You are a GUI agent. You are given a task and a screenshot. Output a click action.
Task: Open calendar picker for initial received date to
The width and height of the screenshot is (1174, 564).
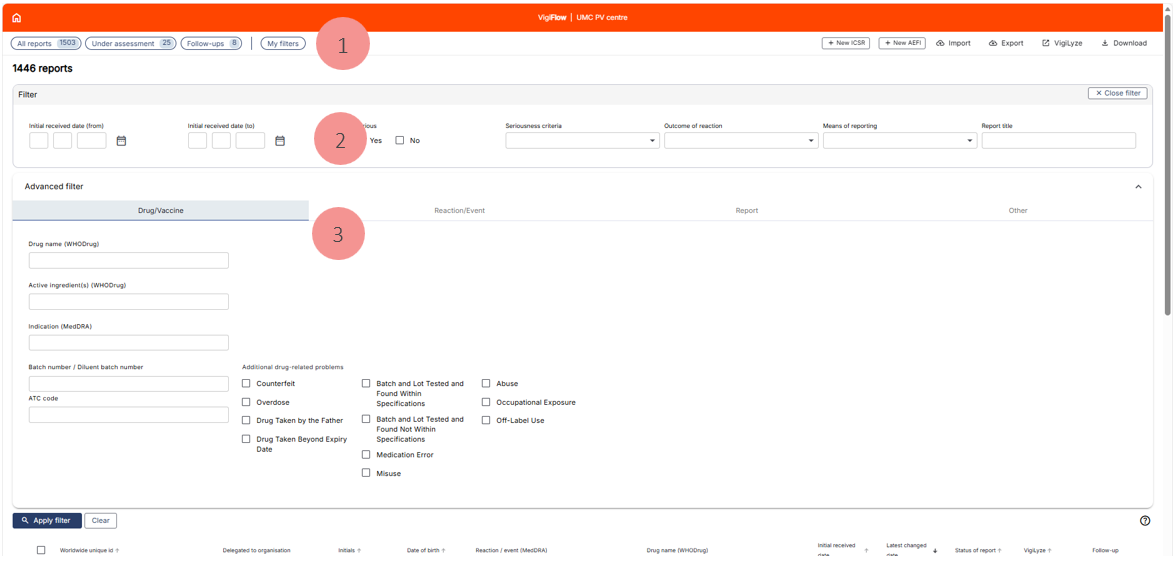280,141
